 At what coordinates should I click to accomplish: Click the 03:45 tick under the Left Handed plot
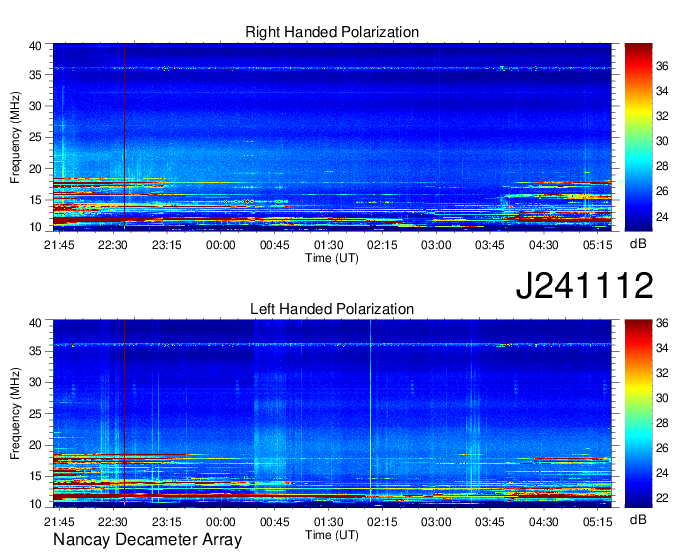(x=490, y=522)
